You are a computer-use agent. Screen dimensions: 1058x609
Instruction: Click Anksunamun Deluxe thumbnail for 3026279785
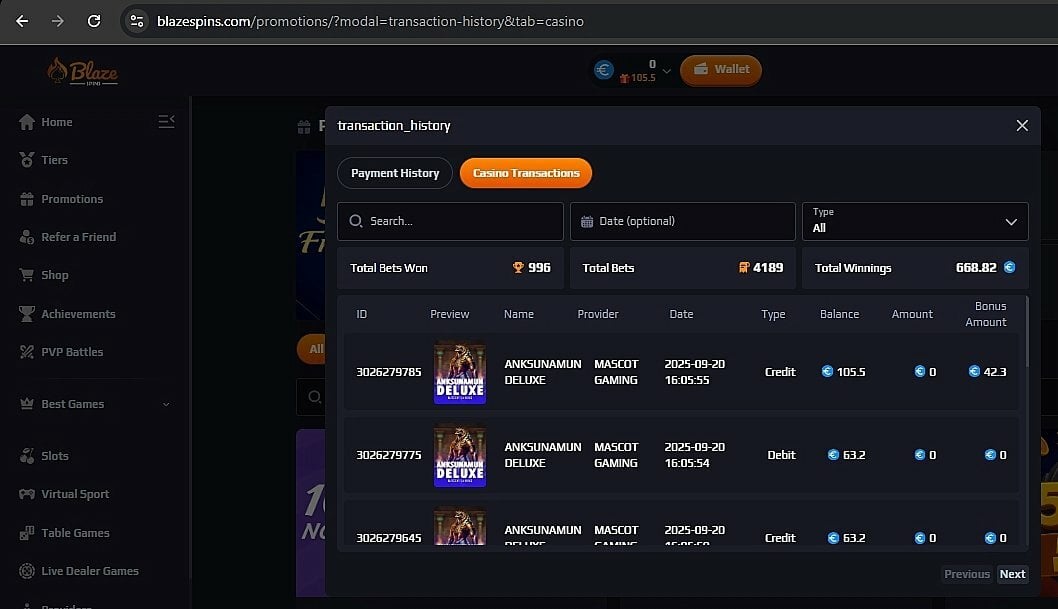click(460, 372)
